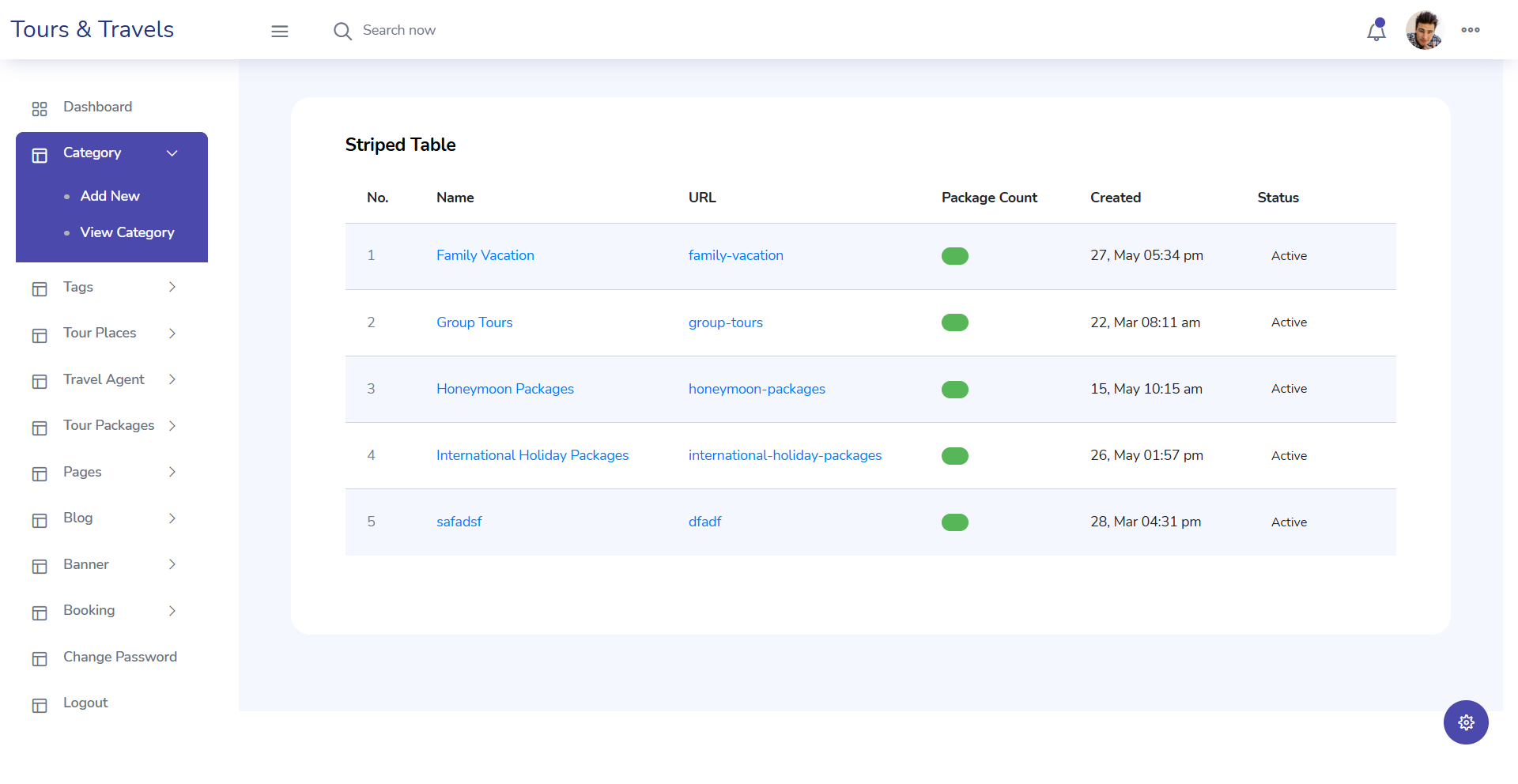
Task: Open the settings gear floating button
Action: point(1465,722)
